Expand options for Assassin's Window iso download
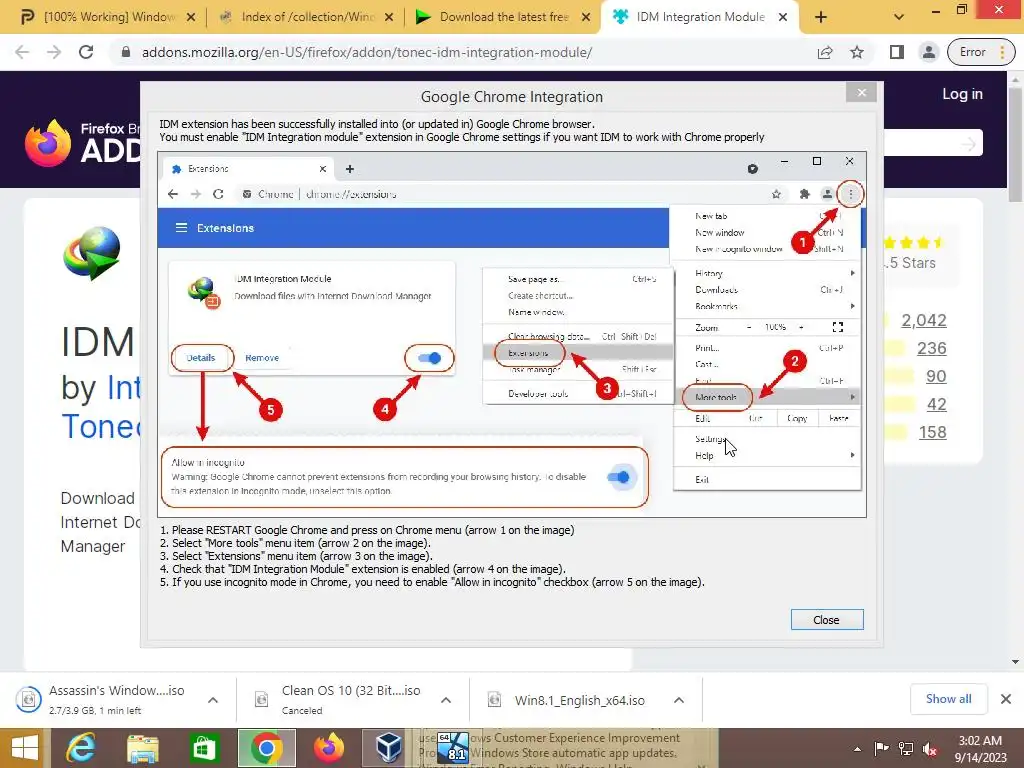 point(212,700)
